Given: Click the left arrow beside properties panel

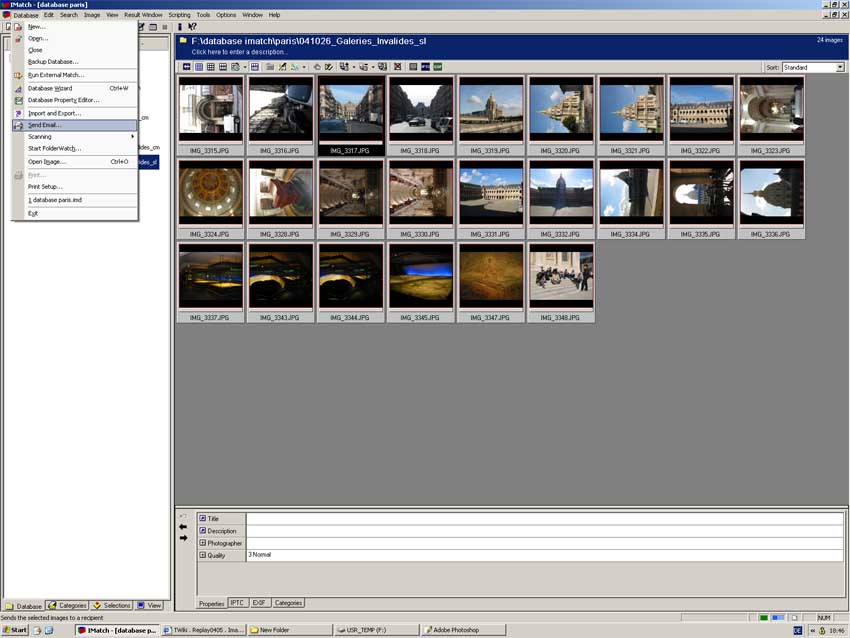Looking at the screenshot, I should (183, 527).
